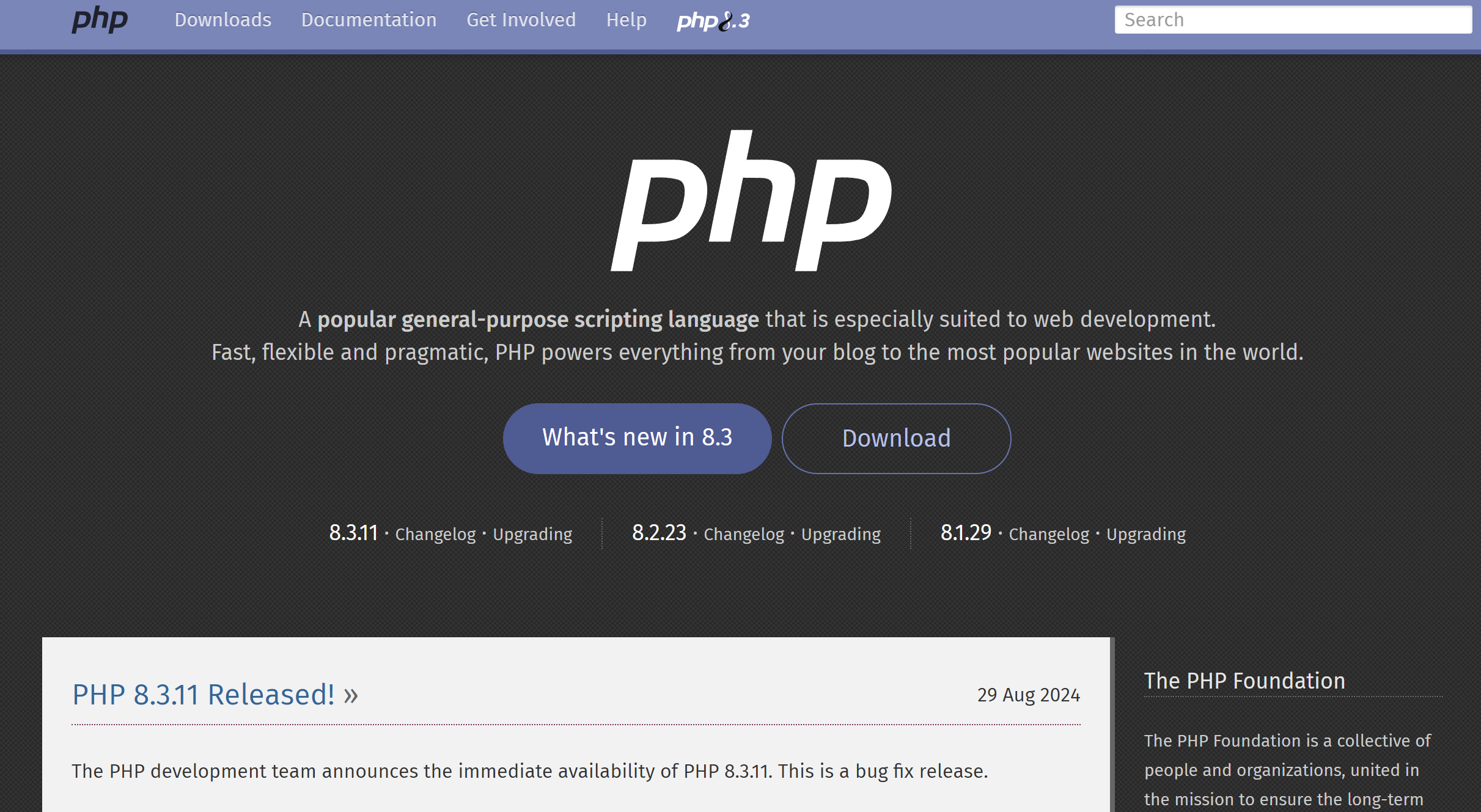This screenshot has width=1481, height=812.
Task: Focus the Search input field
Action: click(1292, 20)
